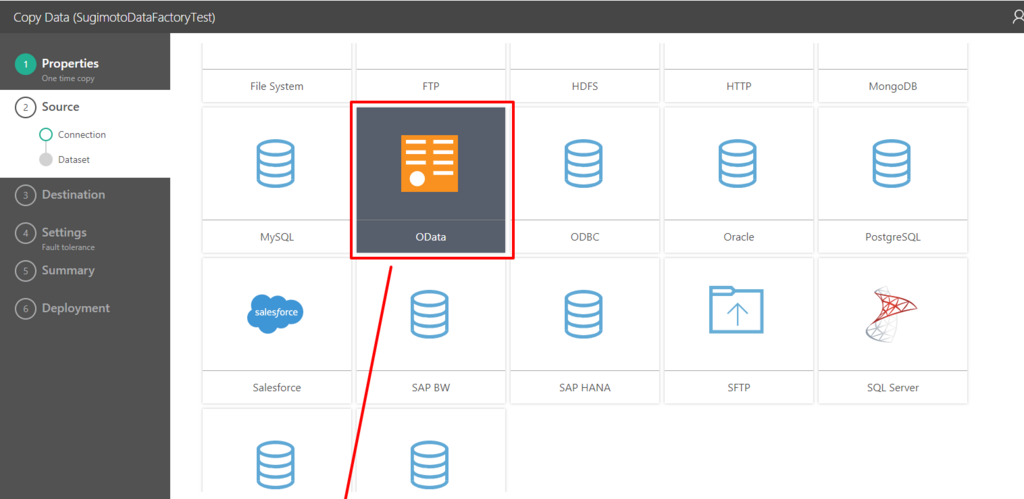Image resolution: width=1024 pixels, height=499 pixels.
Task: Click the MySQL text label
Action: [277, 237]
